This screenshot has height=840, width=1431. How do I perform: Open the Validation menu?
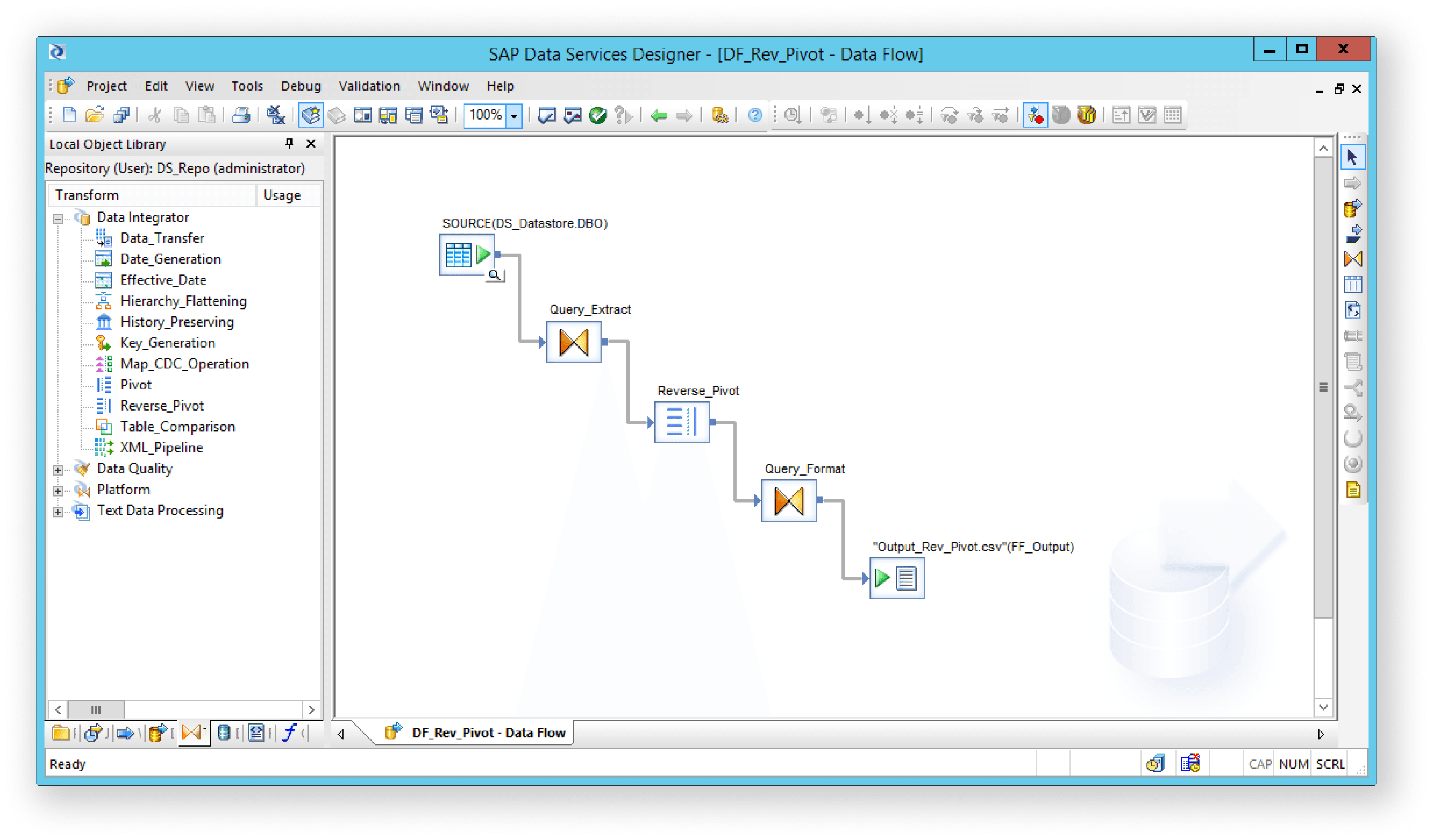click(369, 86)
